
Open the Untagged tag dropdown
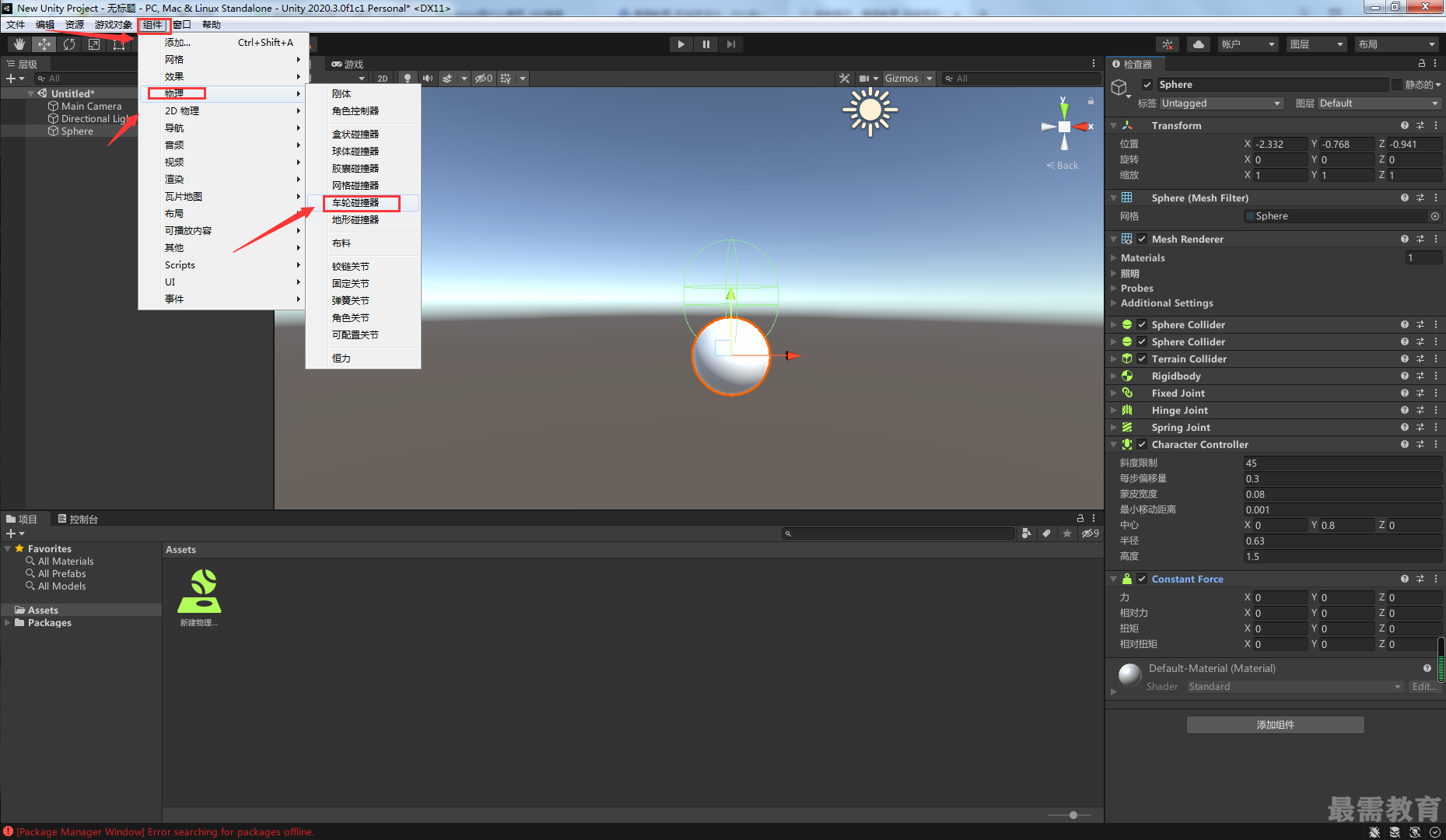(x=1221, y=103)
